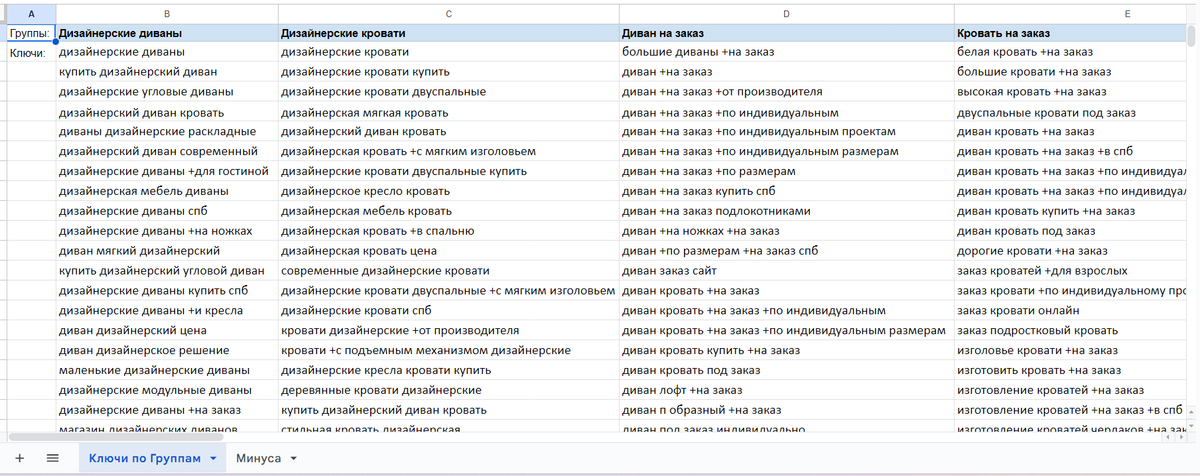Viewport: 1200px width, 476px height.
Task: Select column C header
Action: point(449,13)
